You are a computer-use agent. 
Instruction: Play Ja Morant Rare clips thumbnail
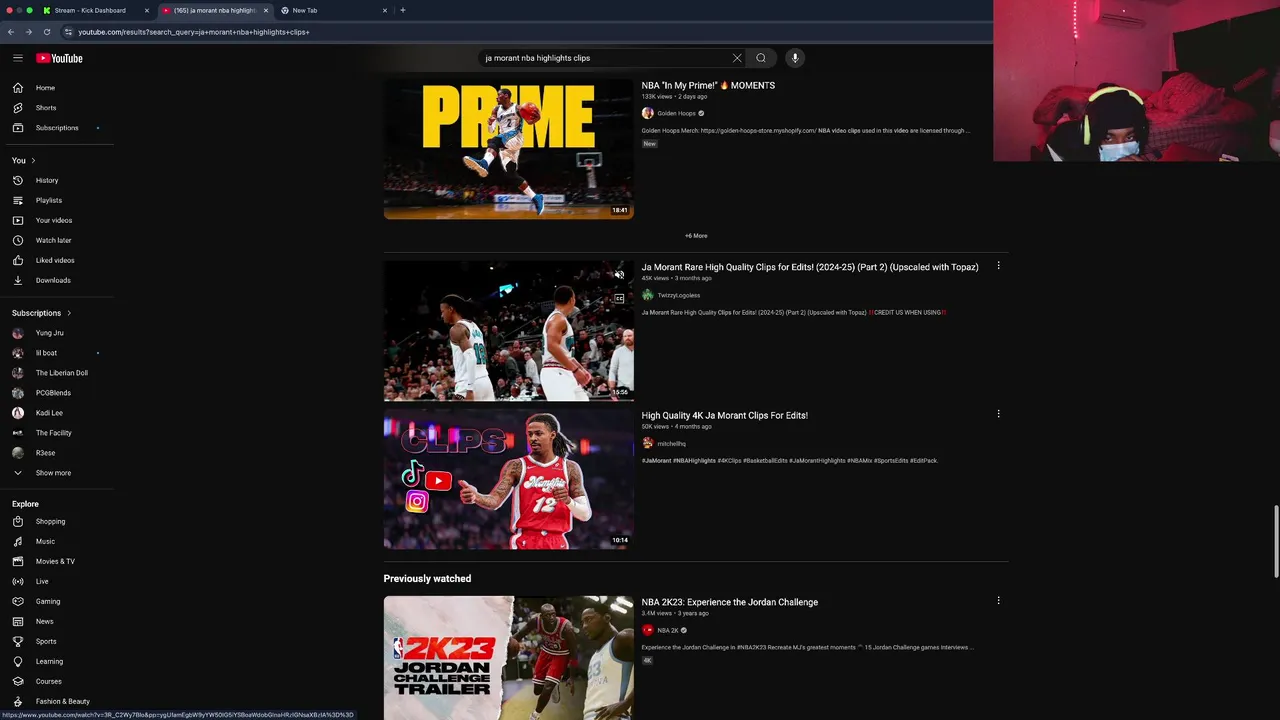[x=508, y=331]
